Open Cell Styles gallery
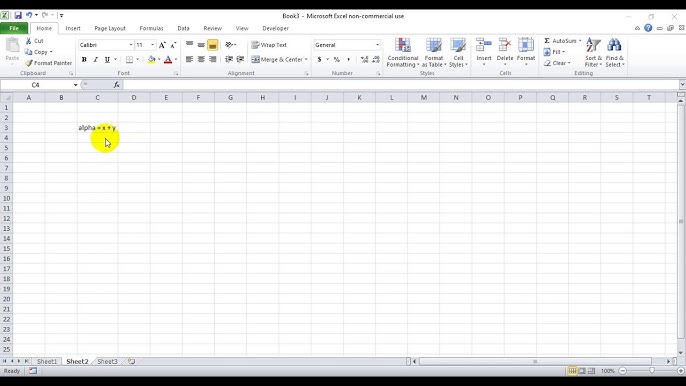This screenshot has width=686, height=386. [458, 53]
